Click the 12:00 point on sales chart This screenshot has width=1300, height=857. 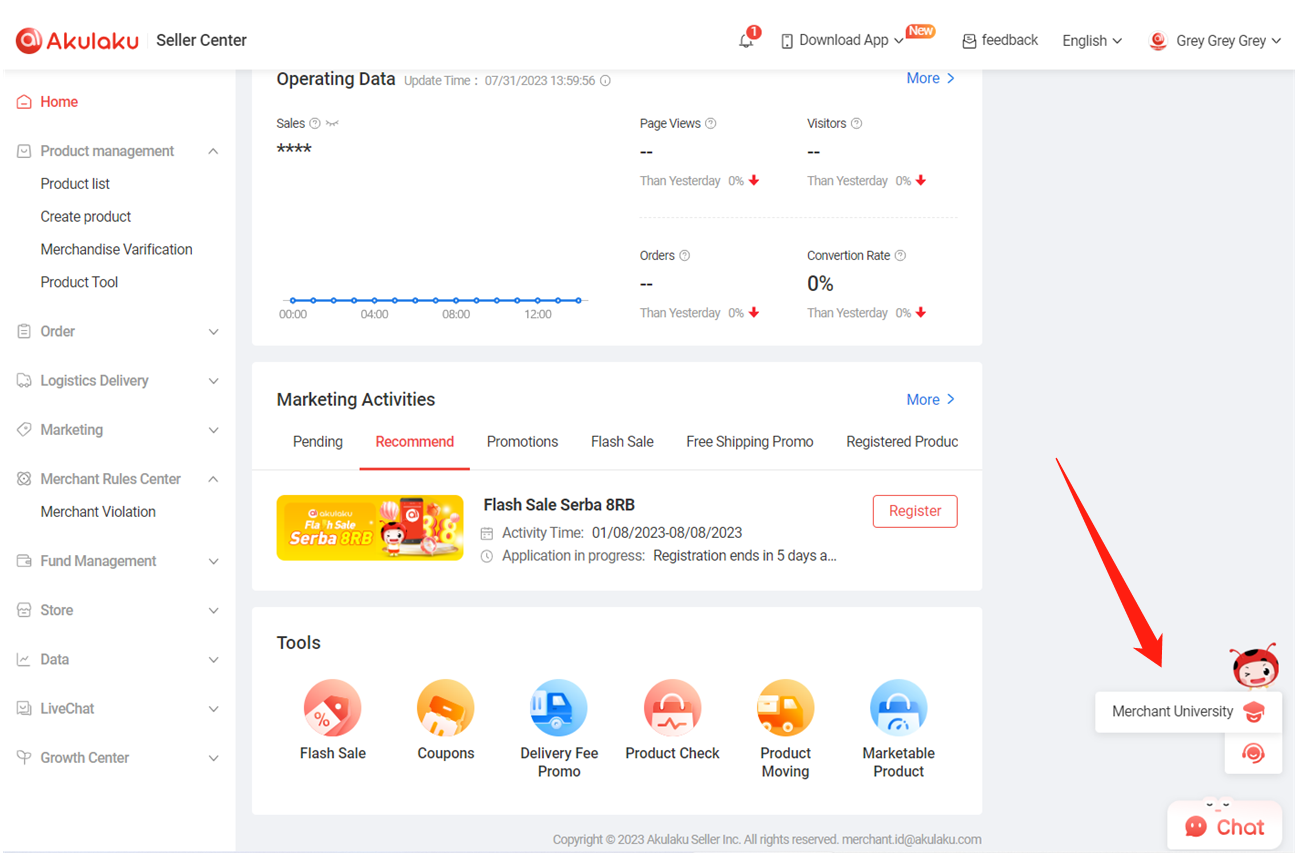538,300
